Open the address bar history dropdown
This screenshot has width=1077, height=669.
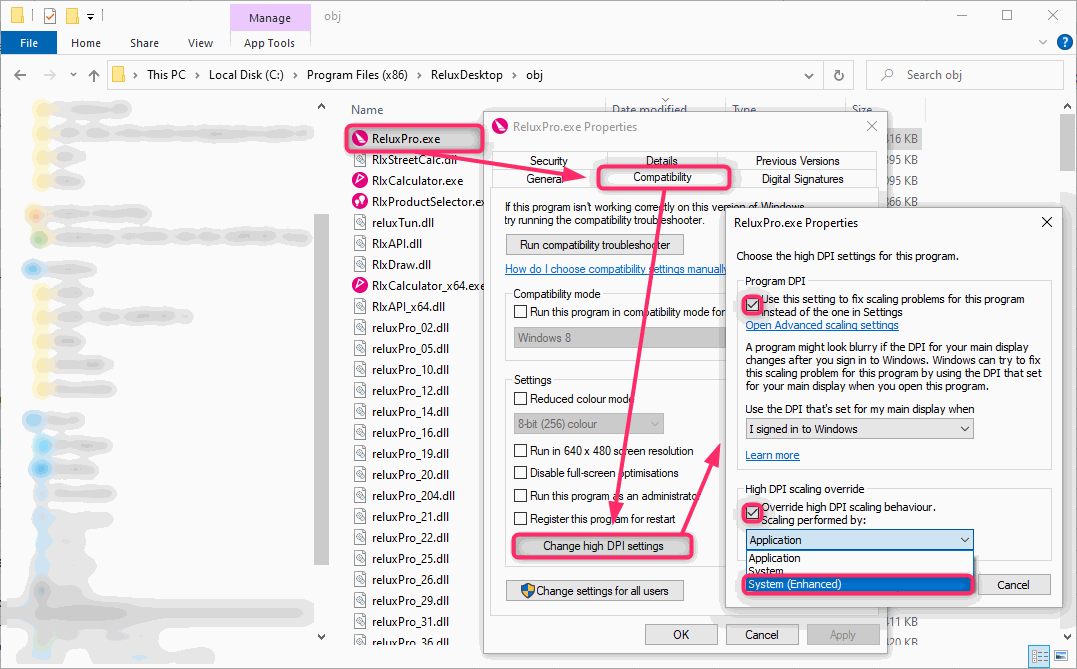tap(809, 74)
